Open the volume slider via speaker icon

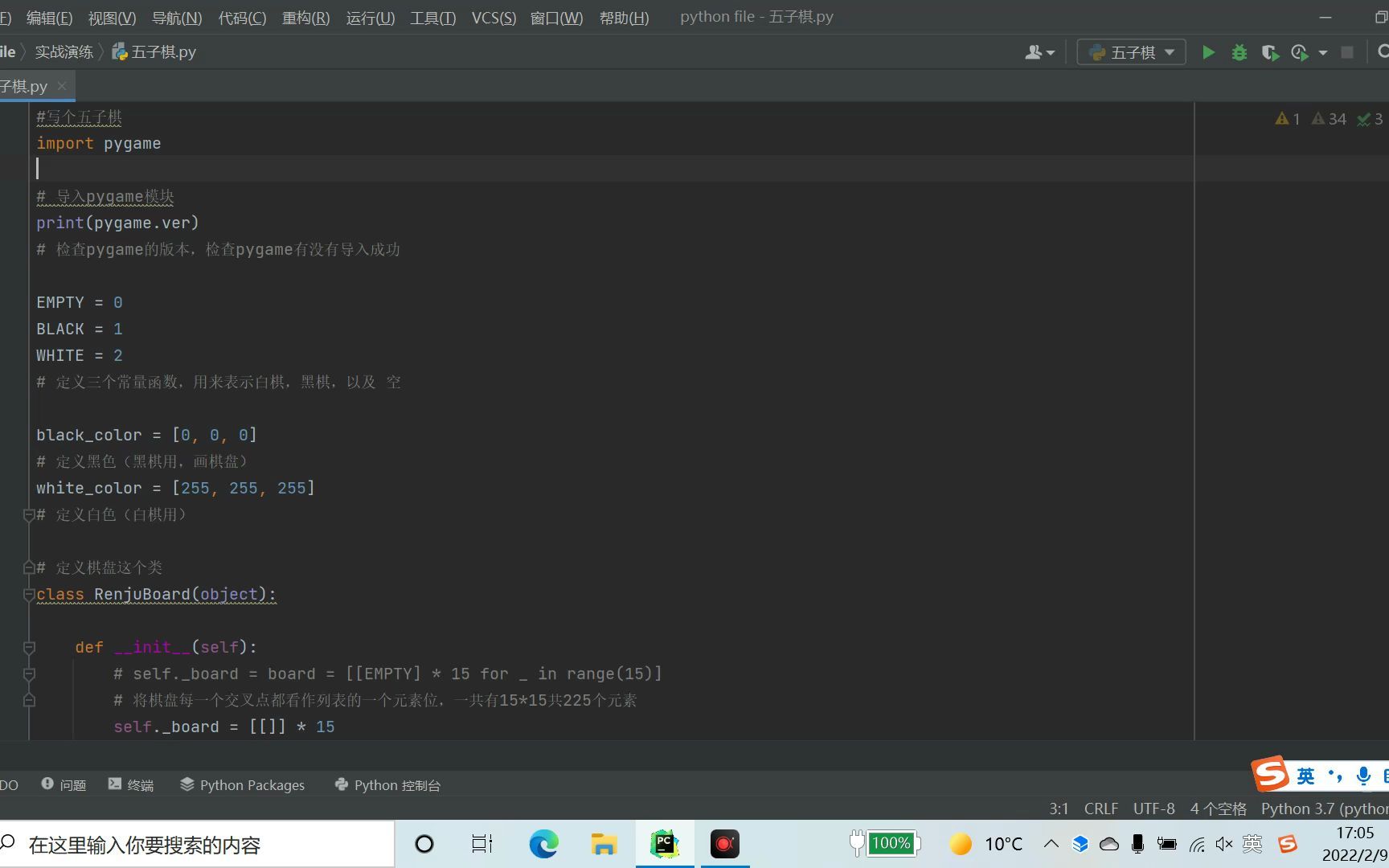(1225, 844)
